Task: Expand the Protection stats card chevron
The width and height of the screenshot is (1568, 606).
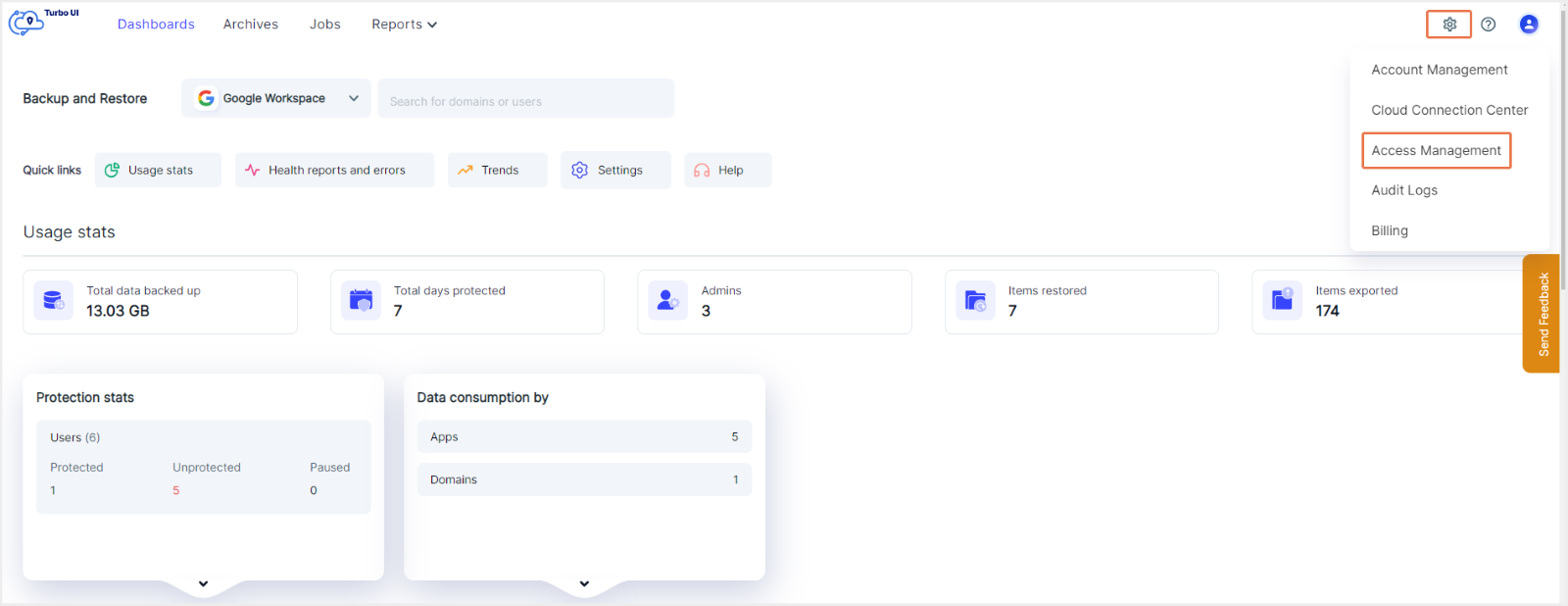Action: click(x=203, y=583)
